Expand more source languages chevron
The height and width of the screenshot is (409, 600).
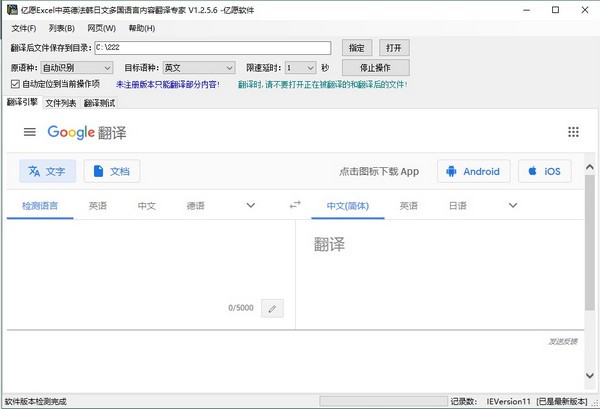pyautogui.click(x=251, y=205)
